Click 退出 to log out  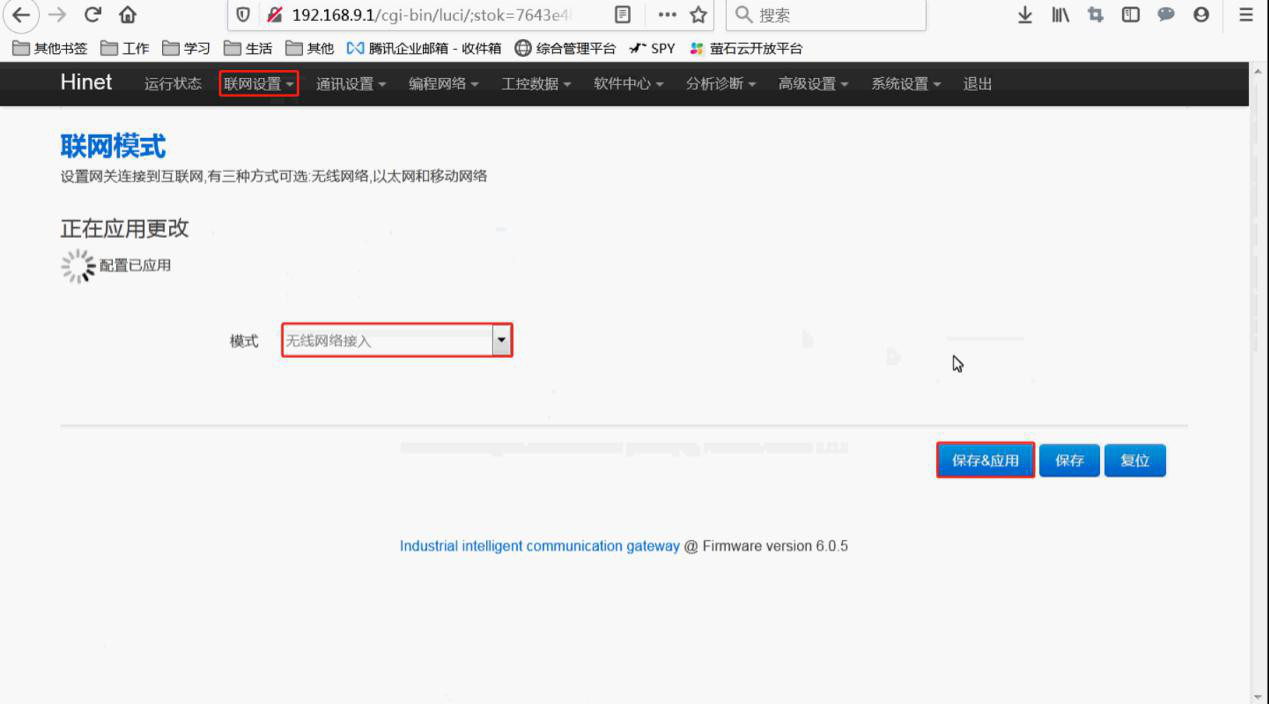click(x=977, y=84)
